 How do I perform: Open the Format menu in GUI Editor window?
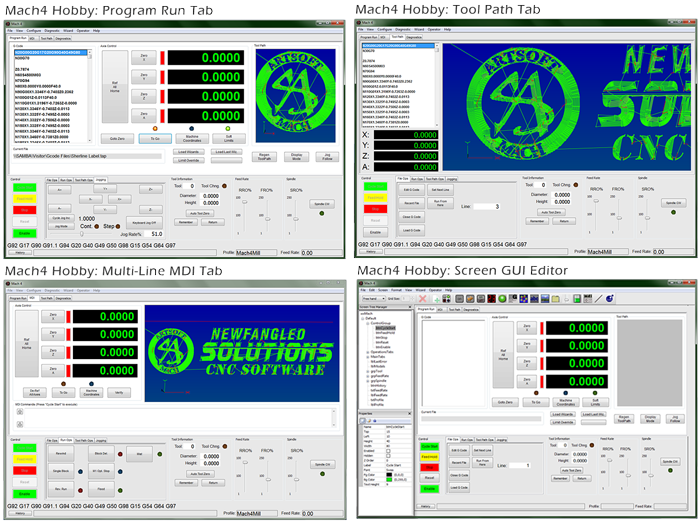click(x=396, y=290)
